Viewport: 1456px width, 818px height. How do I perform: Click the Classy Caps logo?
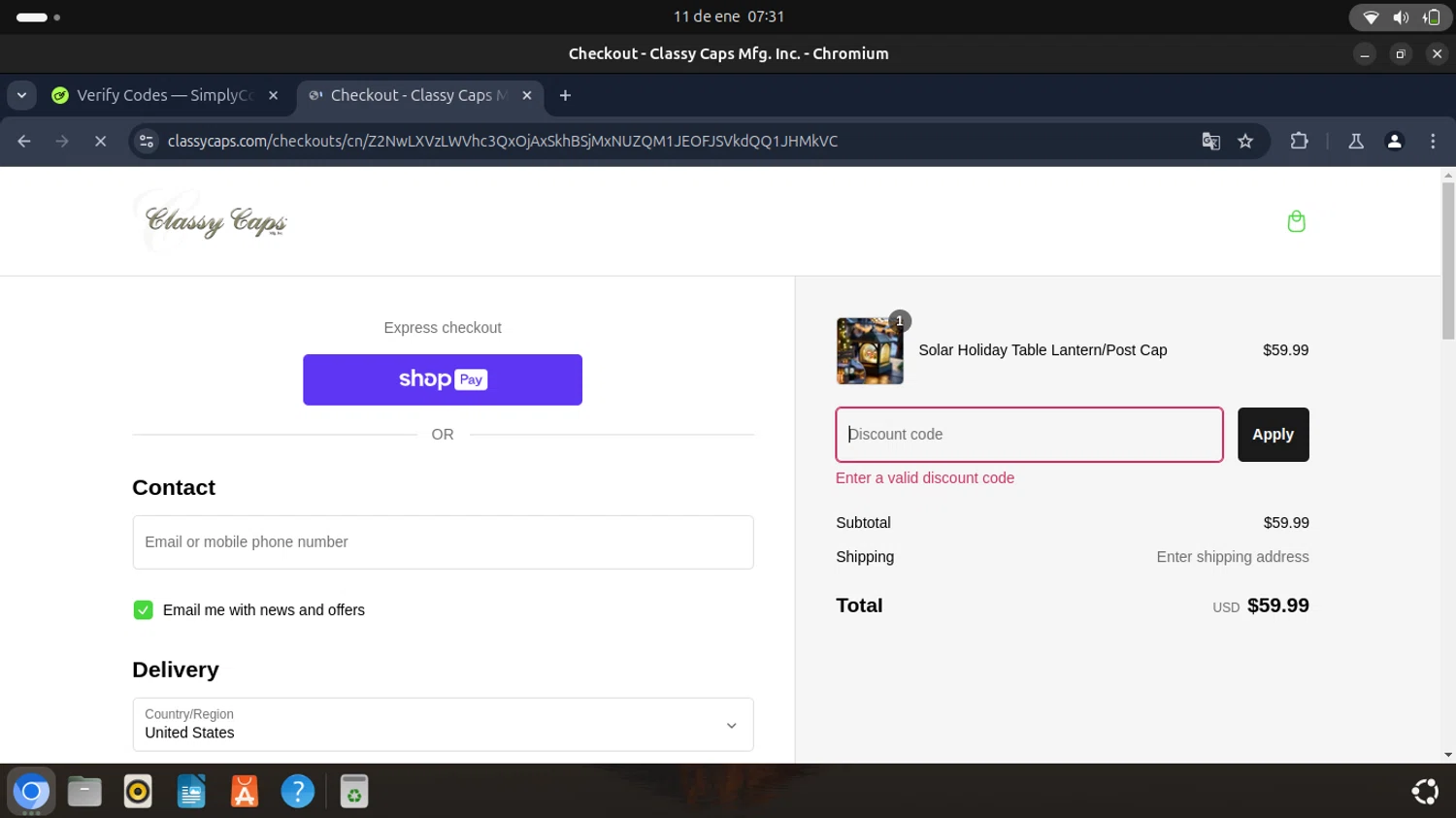click(x=215, y=222)
